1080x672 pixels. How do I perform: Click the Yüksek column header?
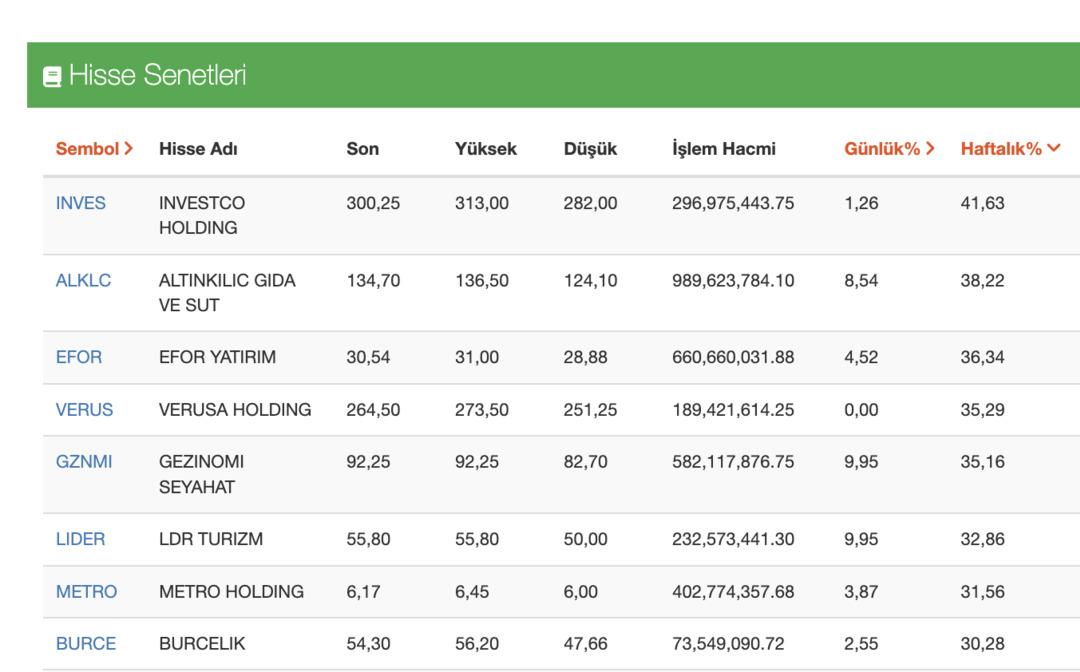point(485,149)
